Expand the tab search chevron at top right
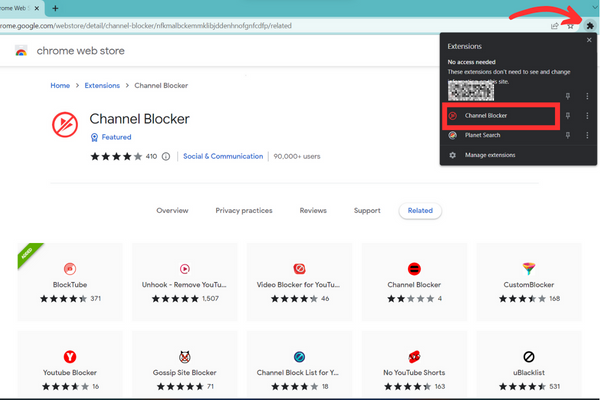Screen dimensions: 600x400 595,7
